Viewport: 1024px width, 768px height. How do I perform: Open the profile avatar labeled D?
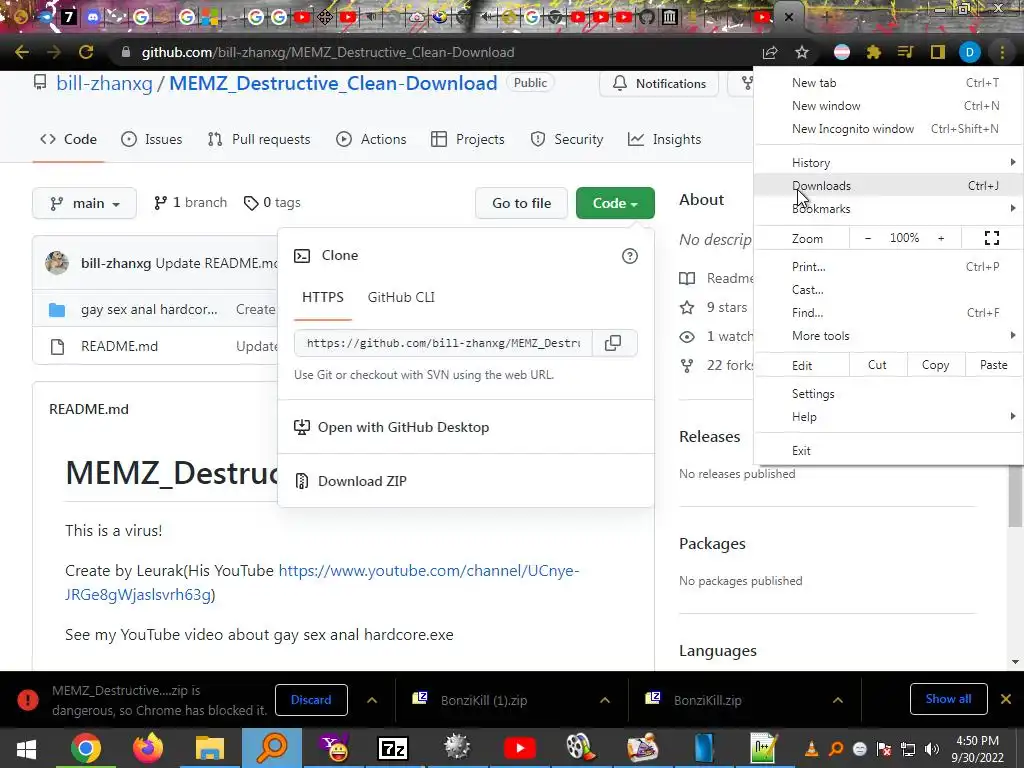tap(970, 52)
